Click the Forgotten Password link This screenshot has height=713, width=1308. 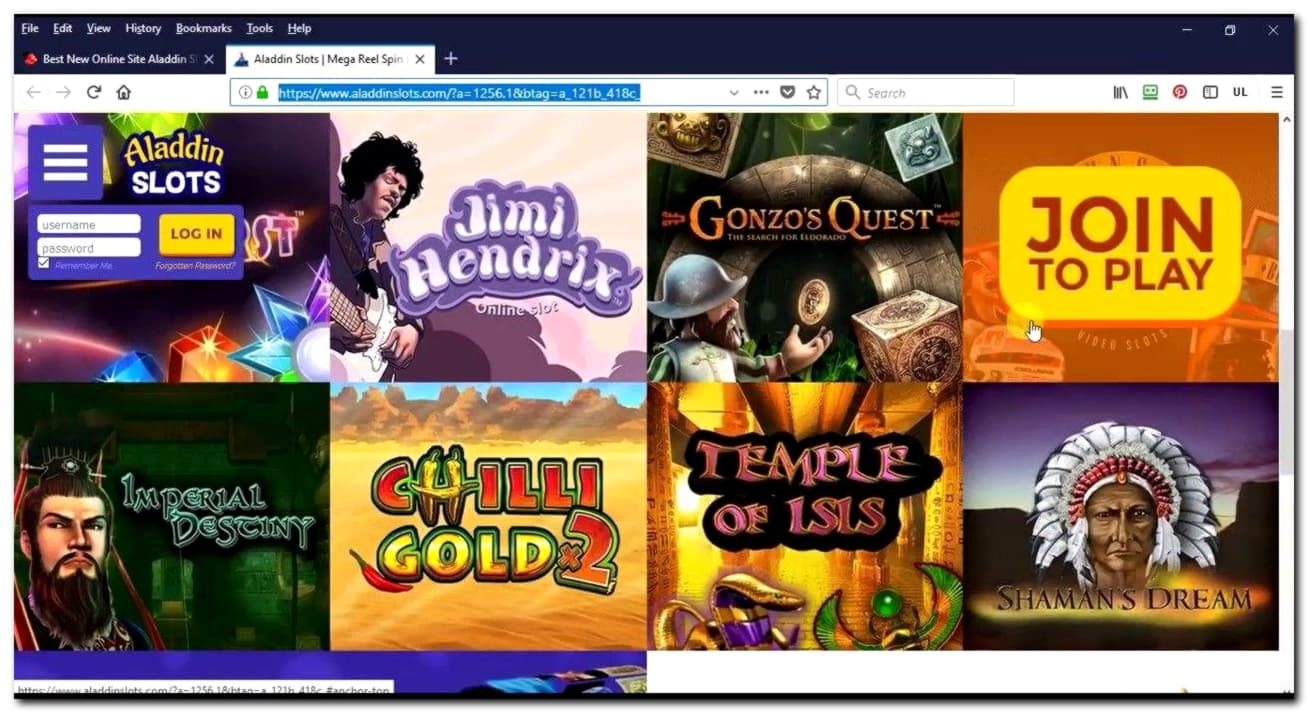click(196, 266)
